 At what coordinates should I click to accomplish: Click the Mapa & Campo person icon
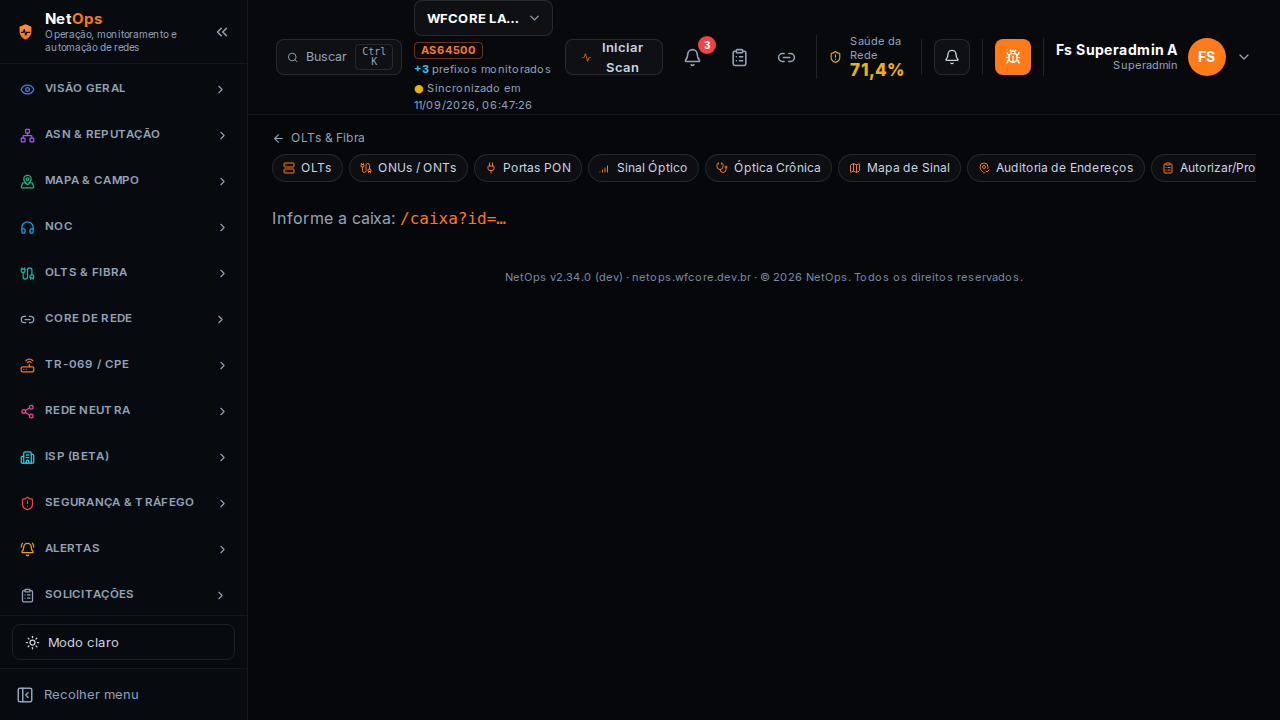click(x=28, y=181)
